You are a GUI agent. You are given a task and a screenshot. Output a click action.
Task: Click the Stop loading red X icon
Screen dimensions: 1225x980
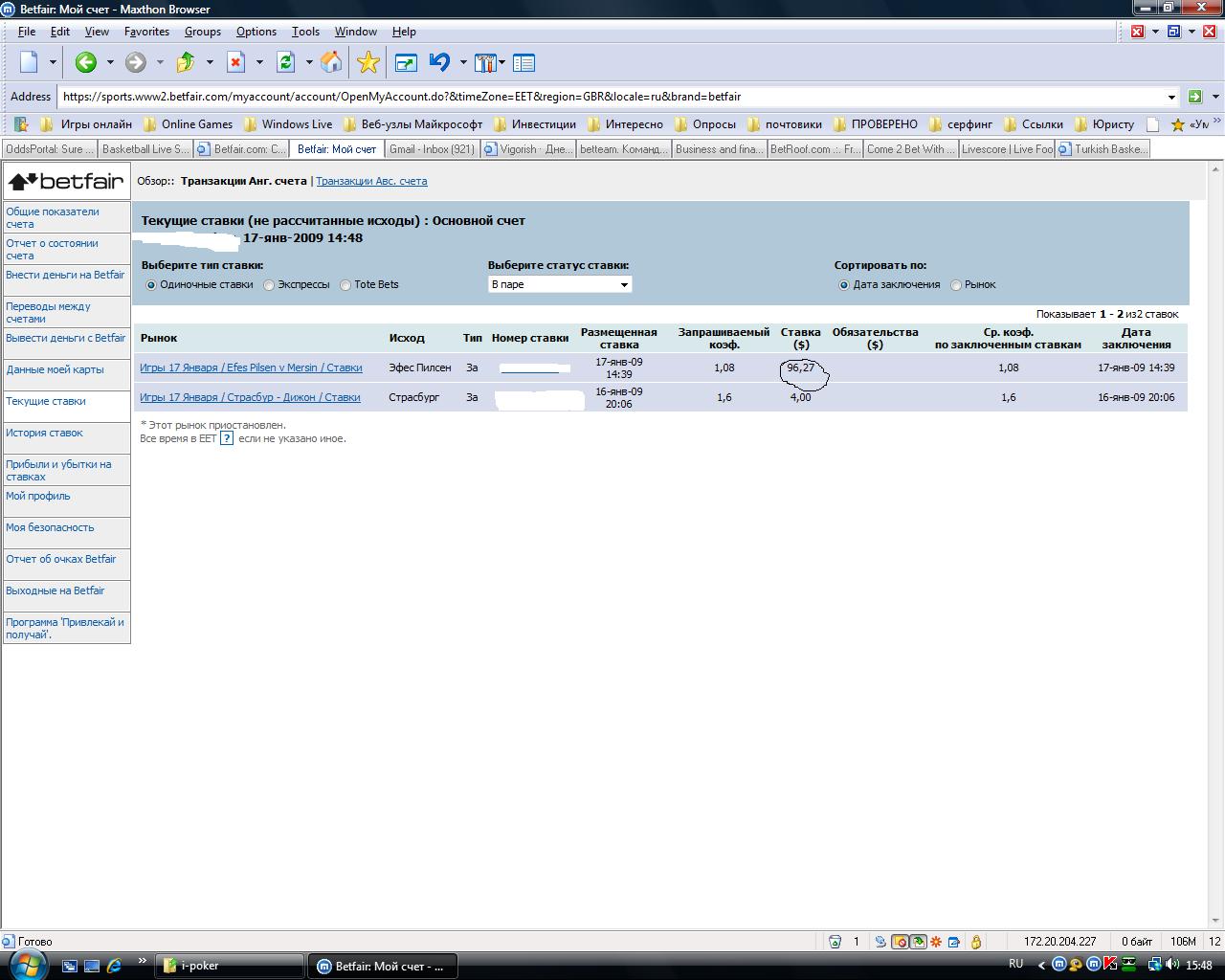[235, 63]
